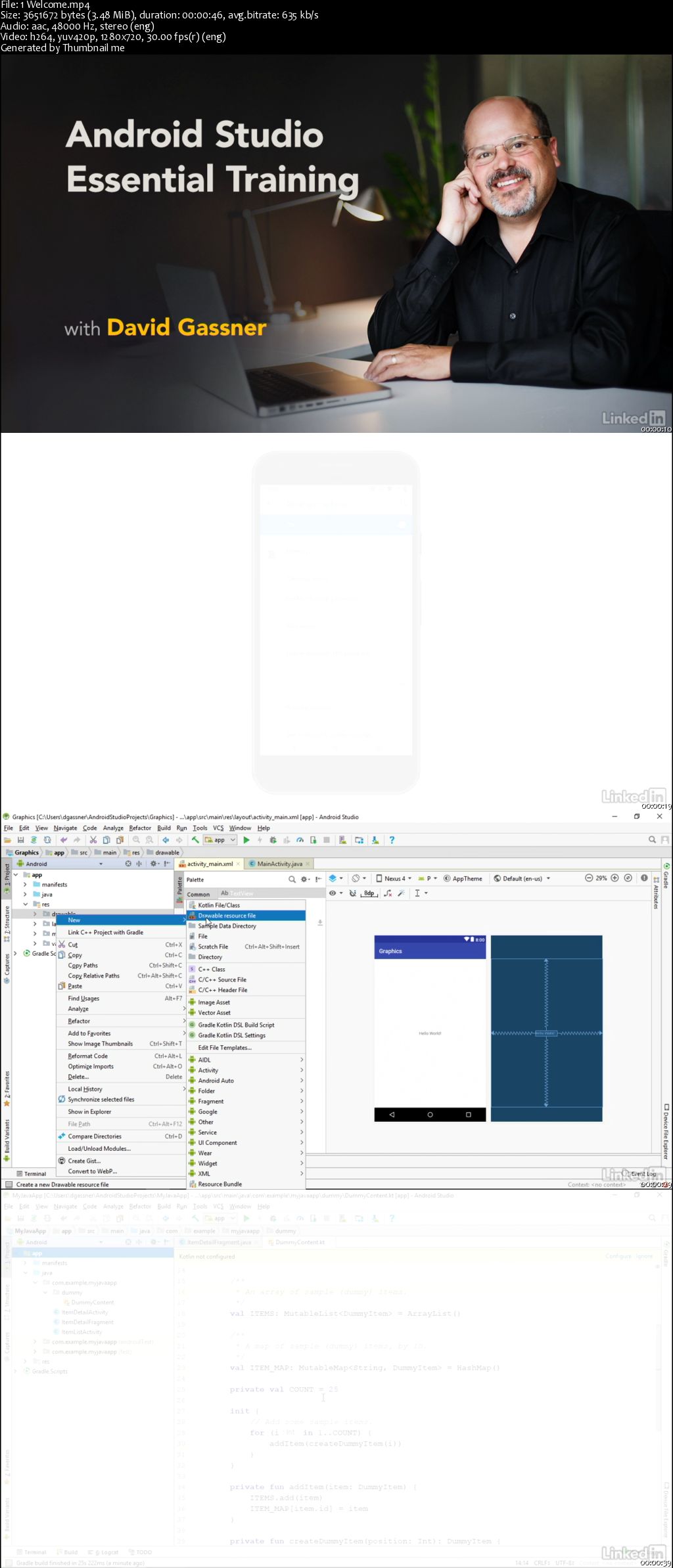Click the Infer Constraints magic wand icon
673x1568 pixels.
[x=401, y=893]
